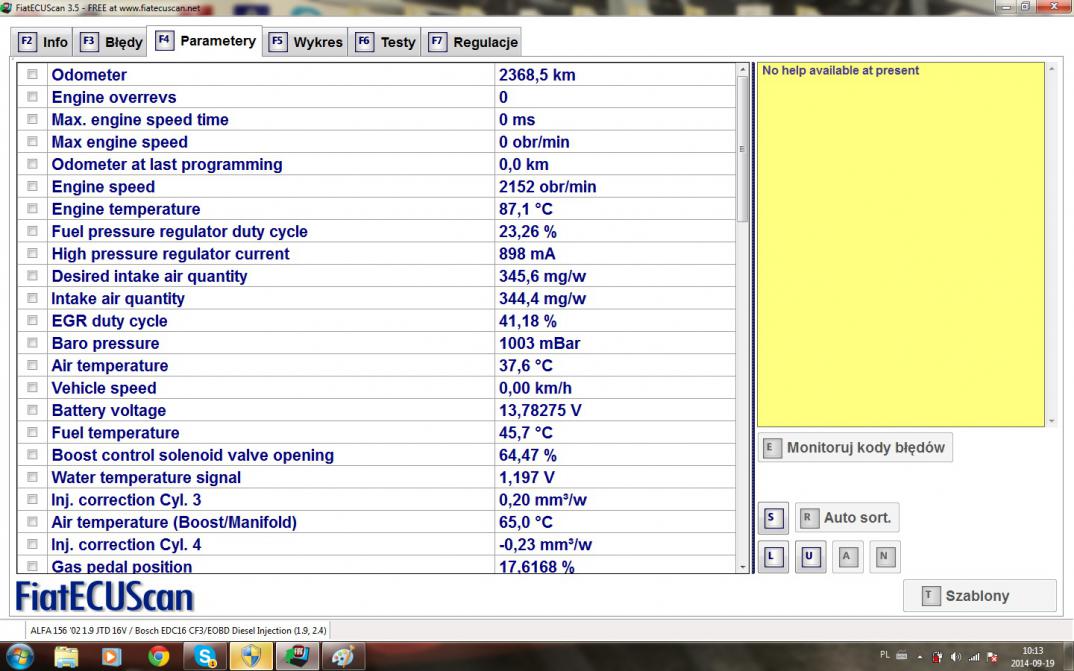Check the EGR duty cycle parameter

coord(33,321)
